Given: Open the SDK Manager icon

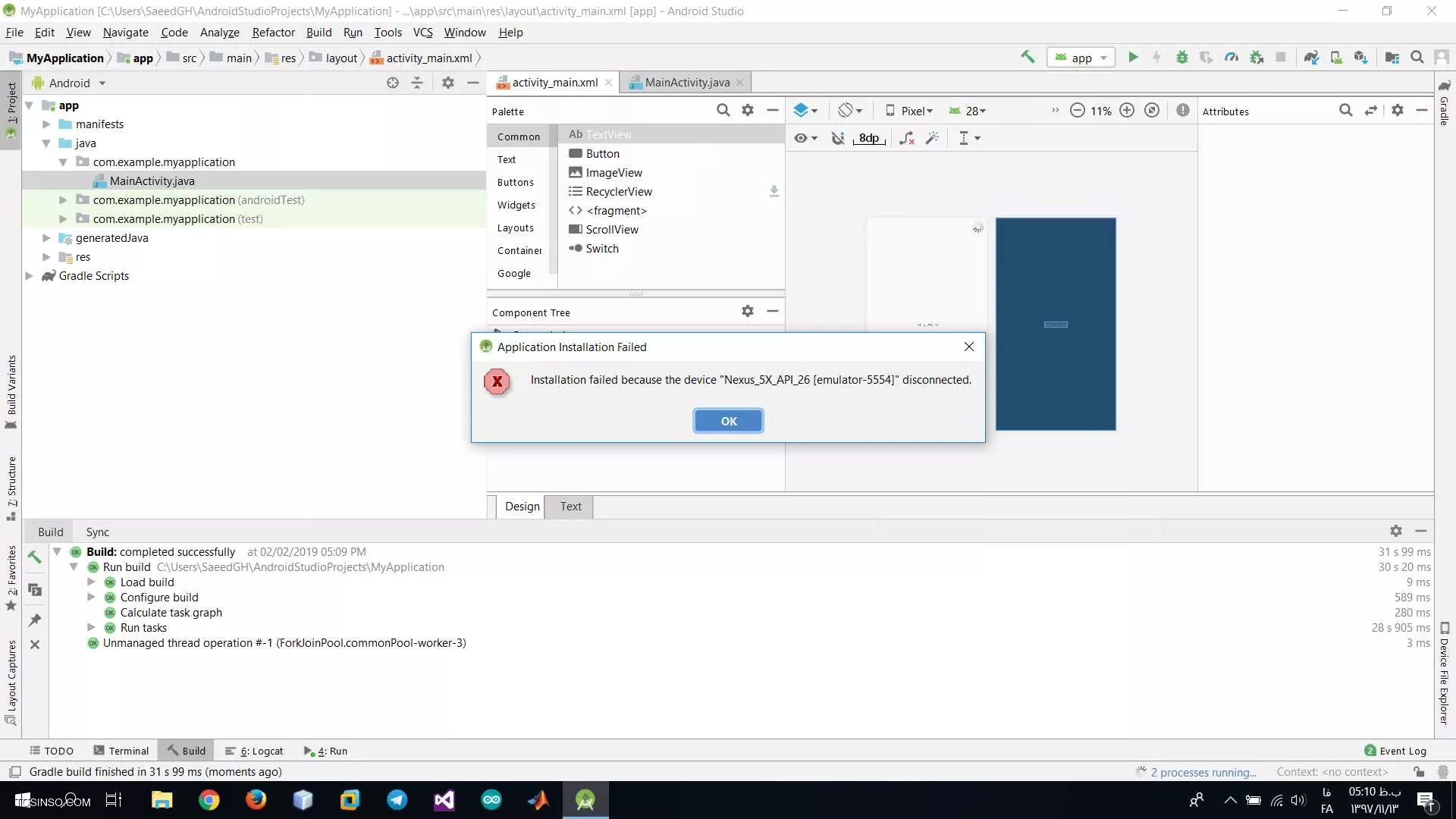Looking at the screenshot, I should [1361, 57].
